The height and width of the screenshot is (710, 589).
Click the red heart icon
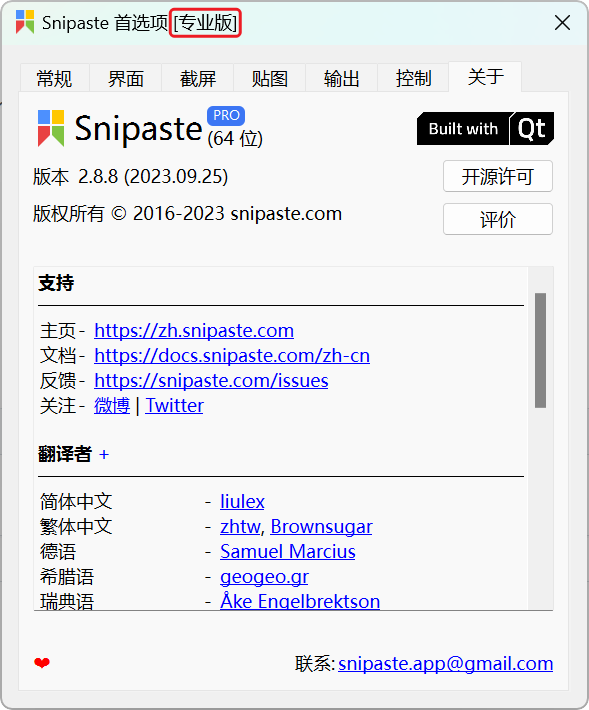point(42,663)
